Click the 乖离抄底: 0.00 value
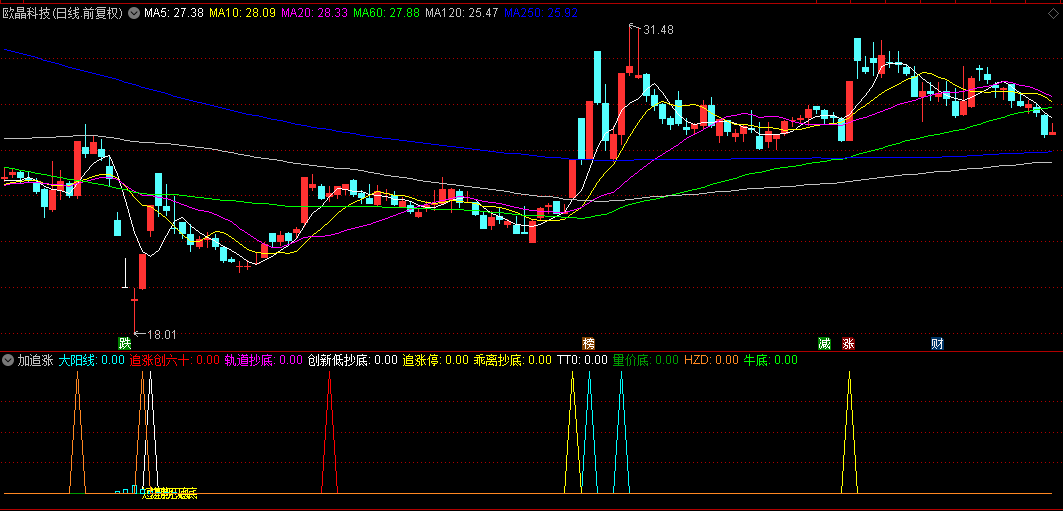This screenshot has width=1063, height=511. click(513, 360)
